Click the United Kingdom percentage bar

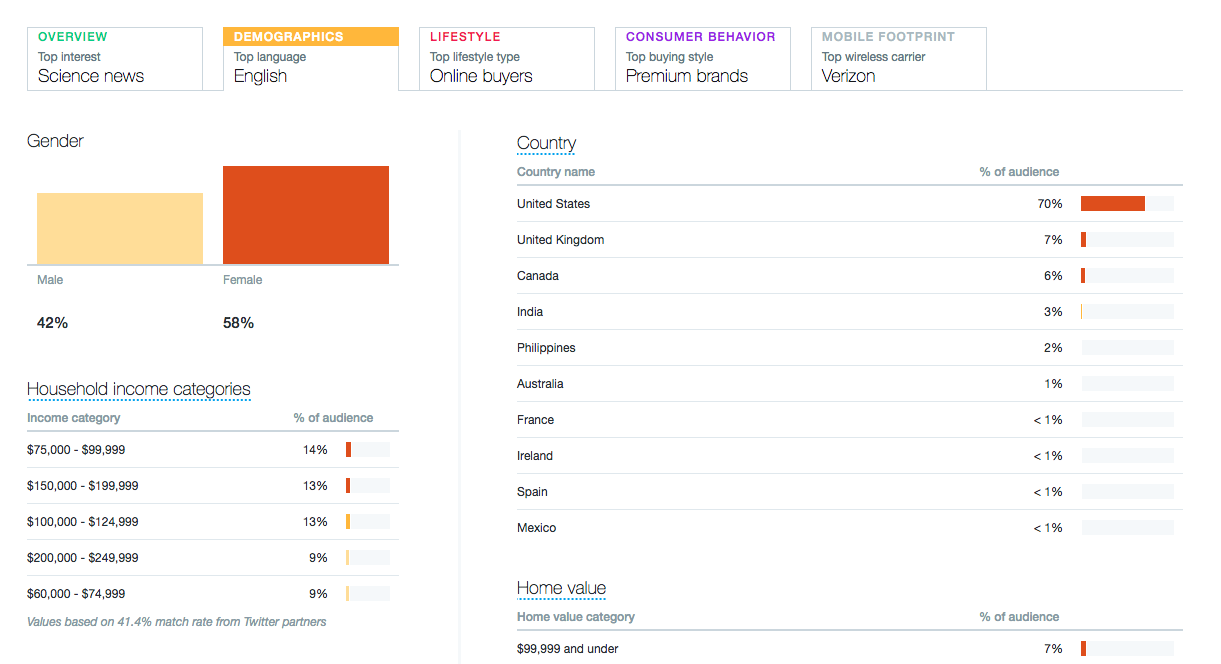(x=1127, y=240)
